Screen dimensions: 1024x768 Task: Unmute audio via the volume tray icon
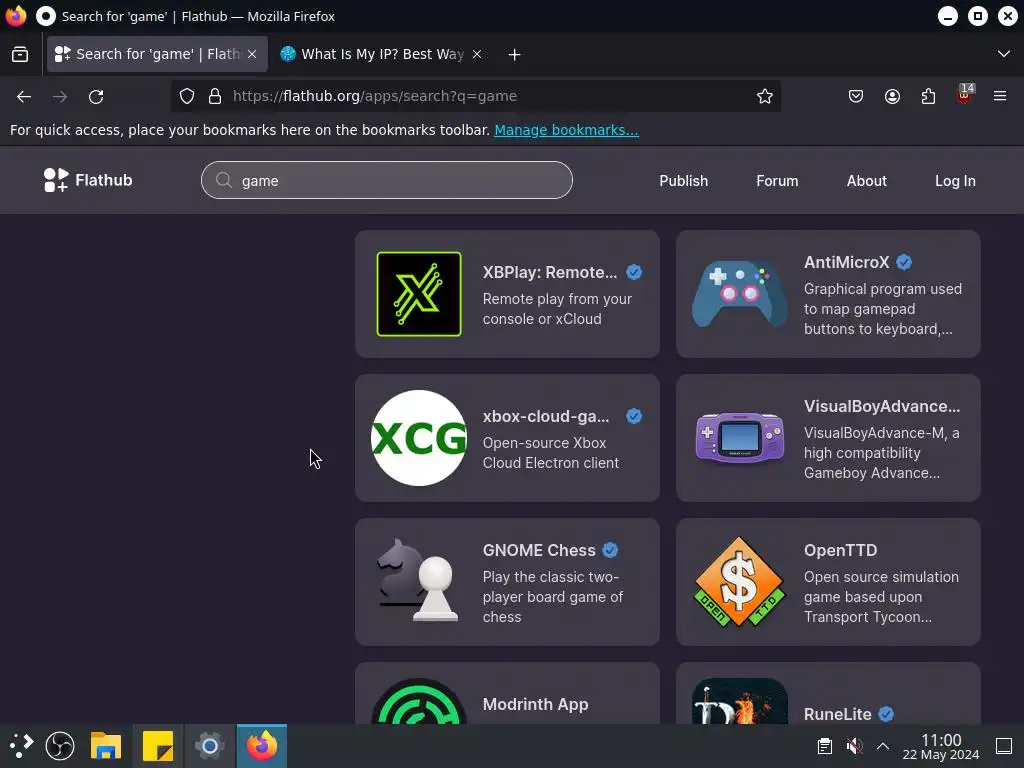854,746
